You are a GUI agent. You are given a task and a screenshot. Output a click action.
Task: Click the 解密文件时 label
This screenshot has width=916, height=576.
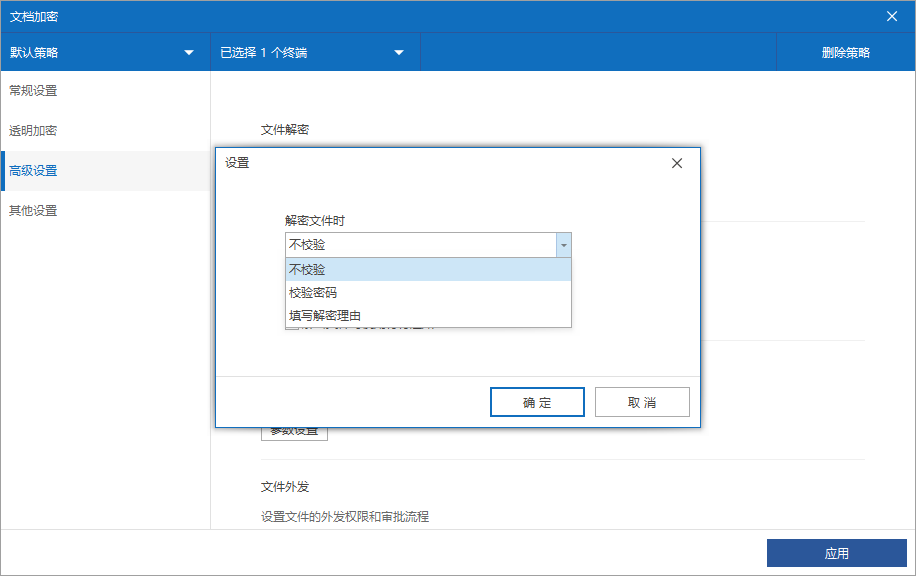click(x=315, y=221)
